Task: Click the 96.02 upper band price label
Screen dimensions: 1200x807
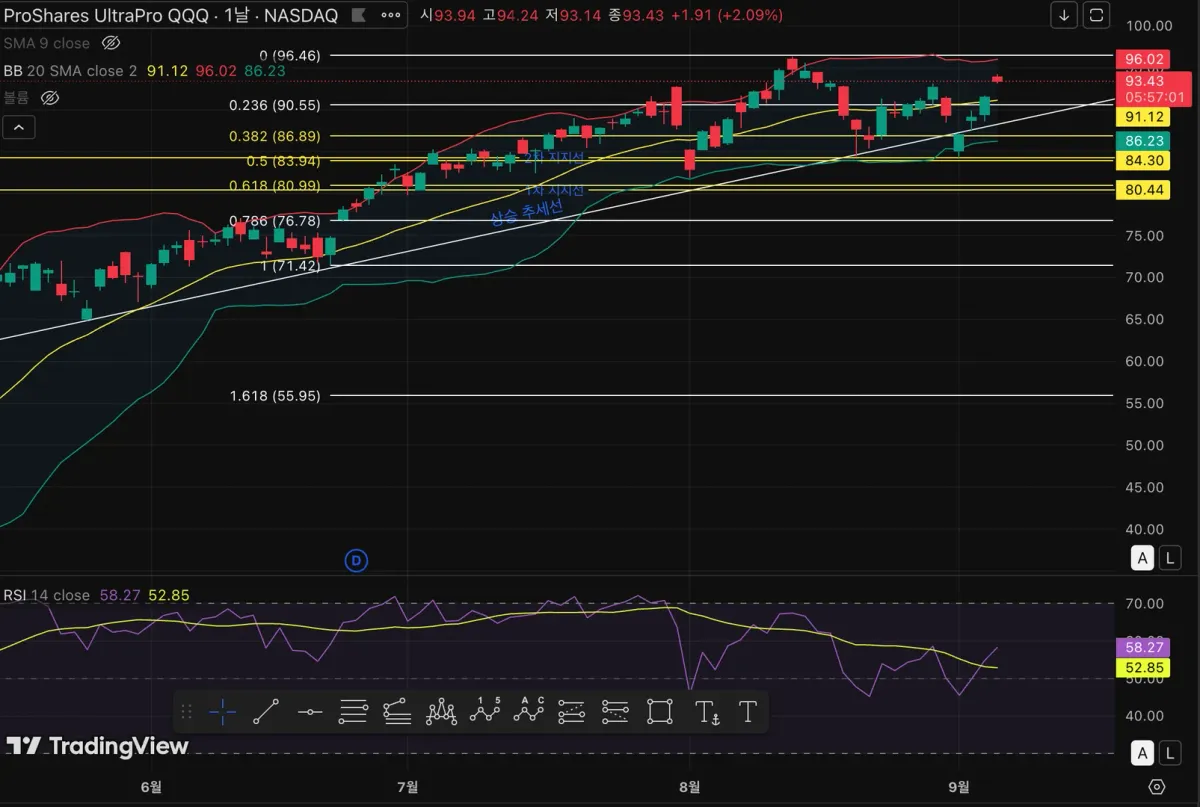Action: (x=1143, y=59)
